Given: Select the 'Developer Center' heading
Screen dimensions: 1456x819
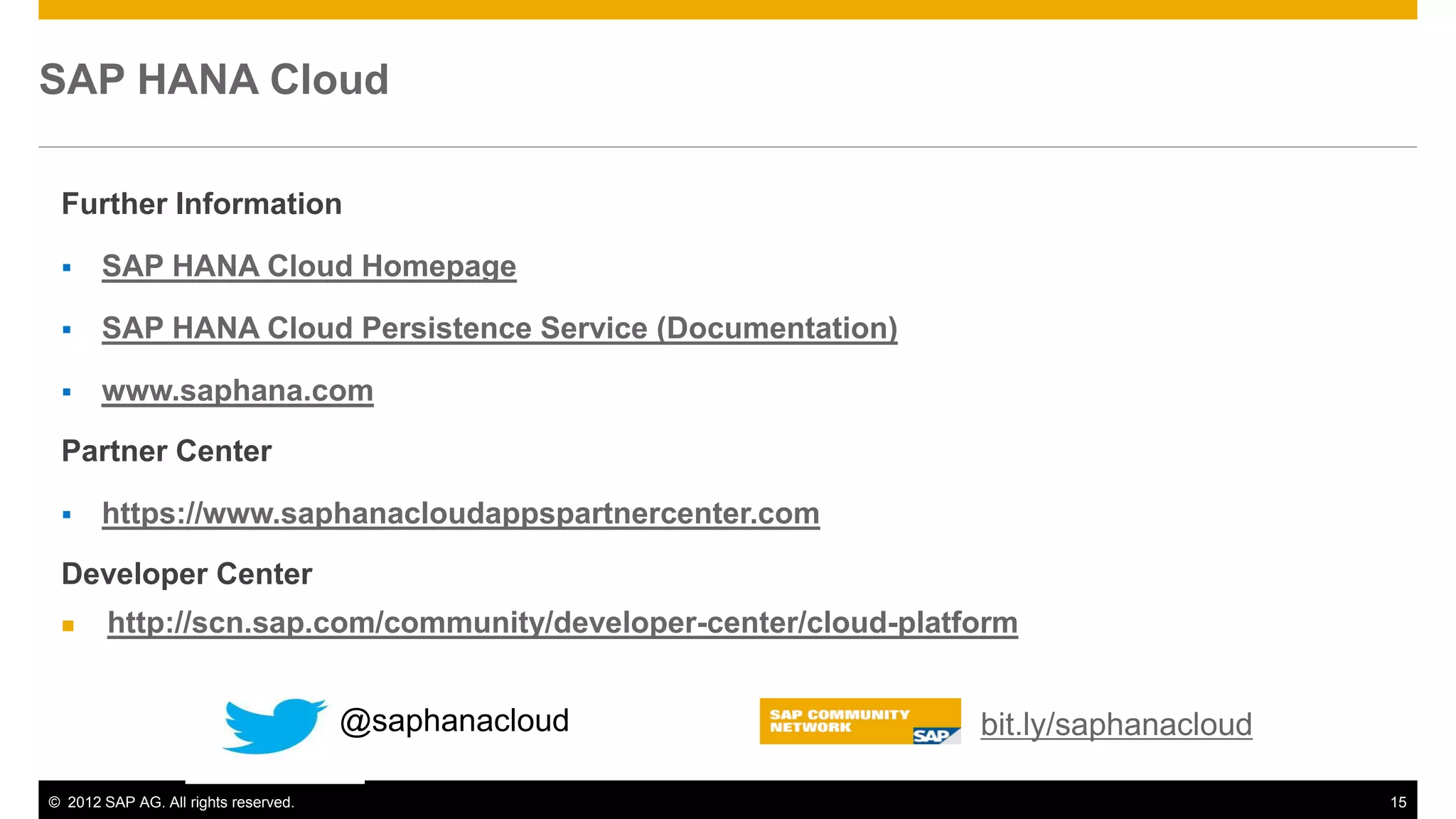Looking at the screenshot, I should [x=187, y=574].
